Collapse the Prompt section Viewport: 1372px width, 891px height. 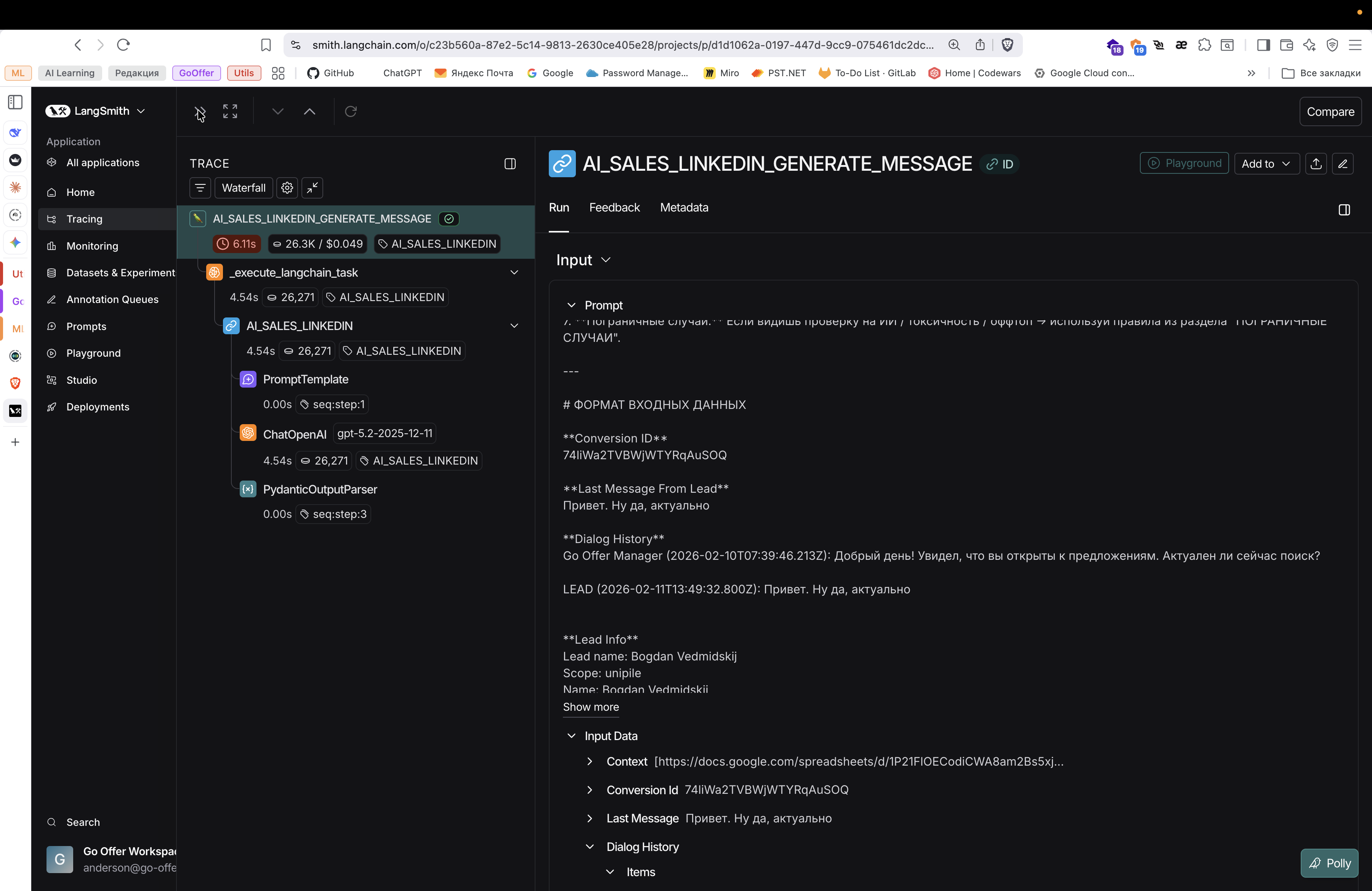[x=571, y=305]
